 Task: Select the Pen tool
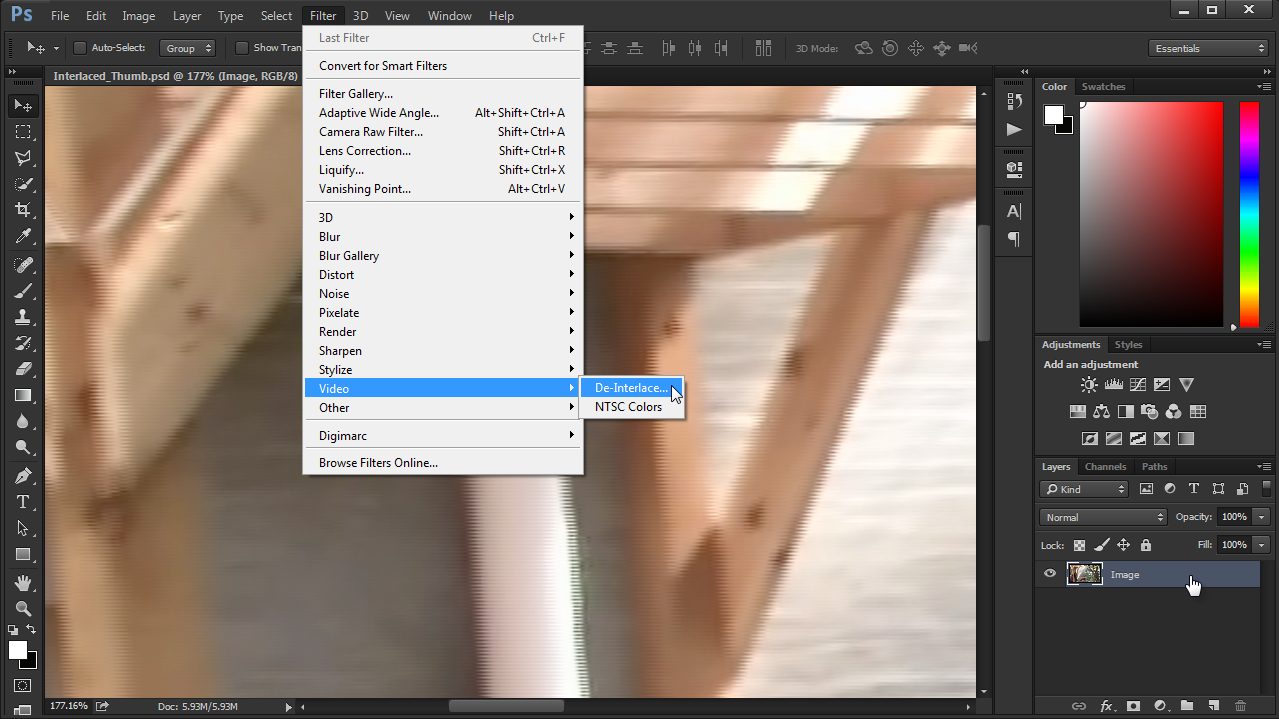coord(22,476)
